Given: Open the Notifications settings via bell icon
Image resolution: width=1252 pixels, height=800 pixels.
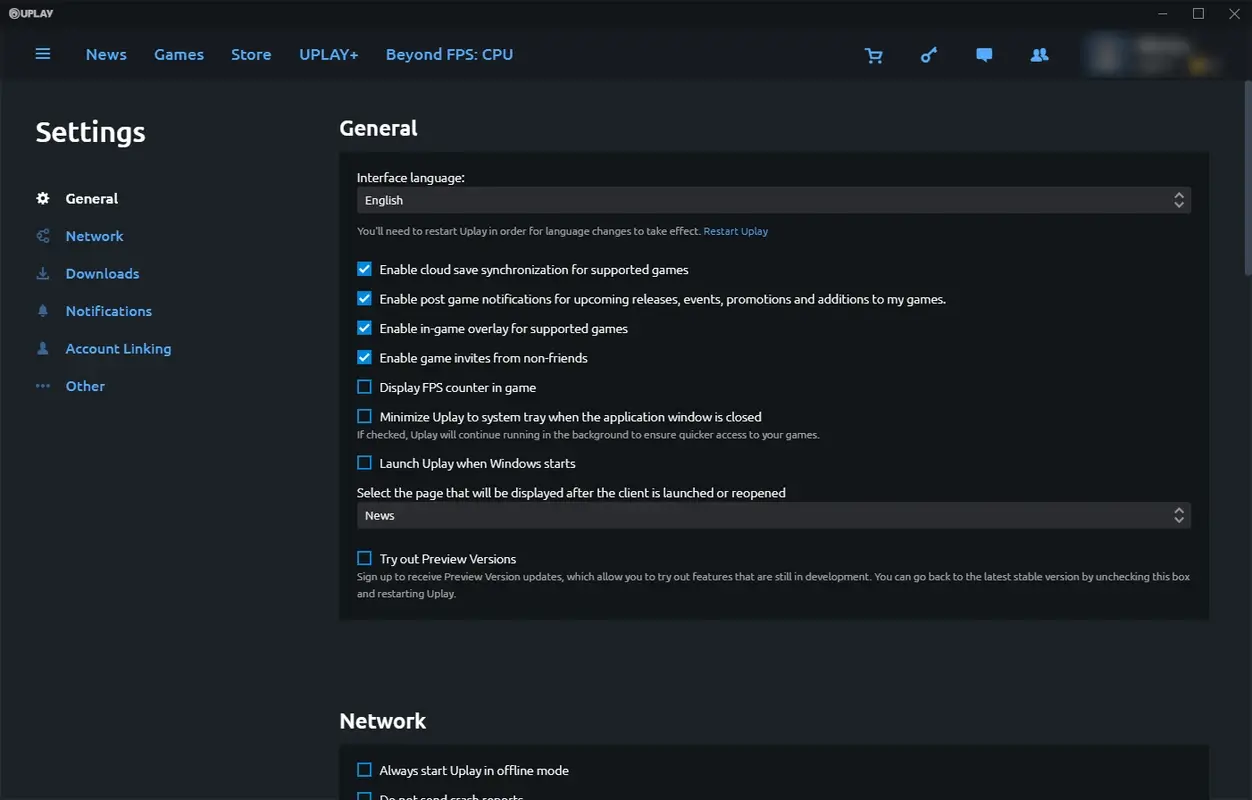Looking at the screenshot, I should [44, 311].
